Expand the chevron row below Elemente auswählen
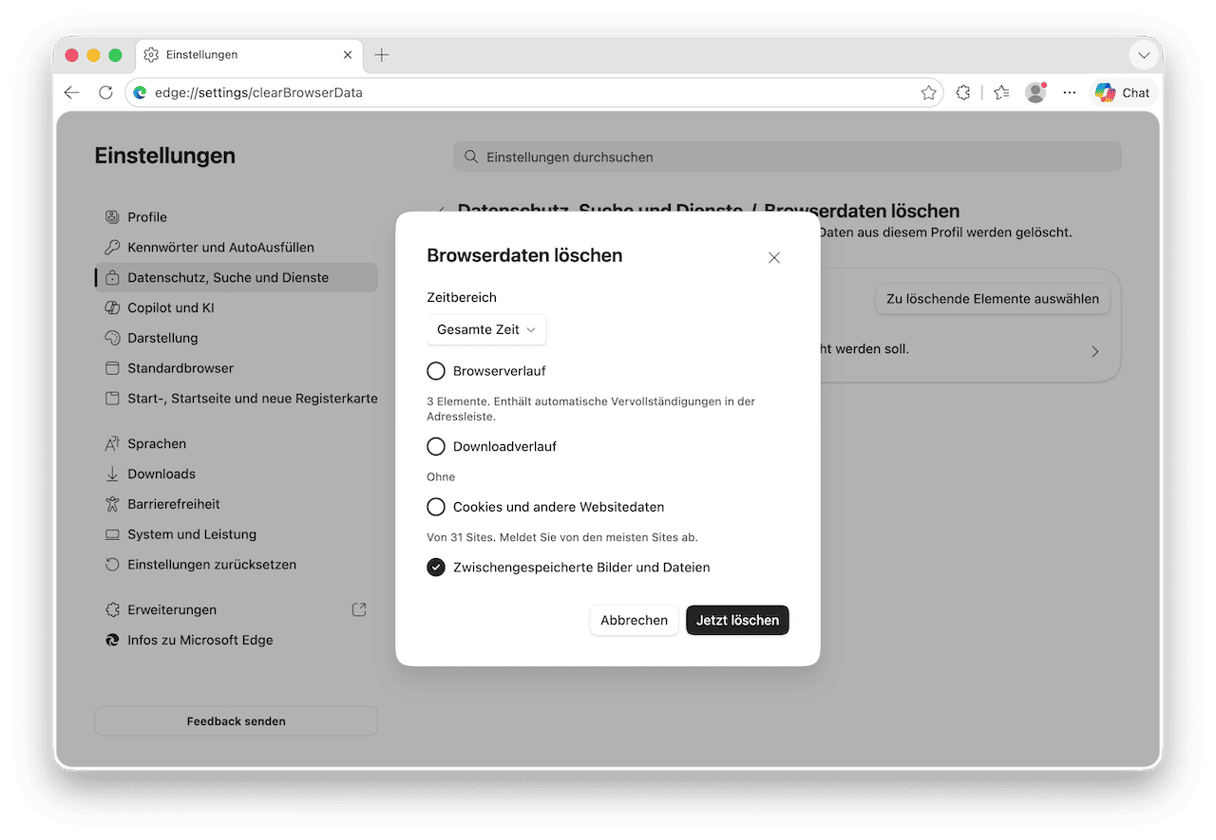This screenshot has width=1216, height=840. coord(1095,351)
